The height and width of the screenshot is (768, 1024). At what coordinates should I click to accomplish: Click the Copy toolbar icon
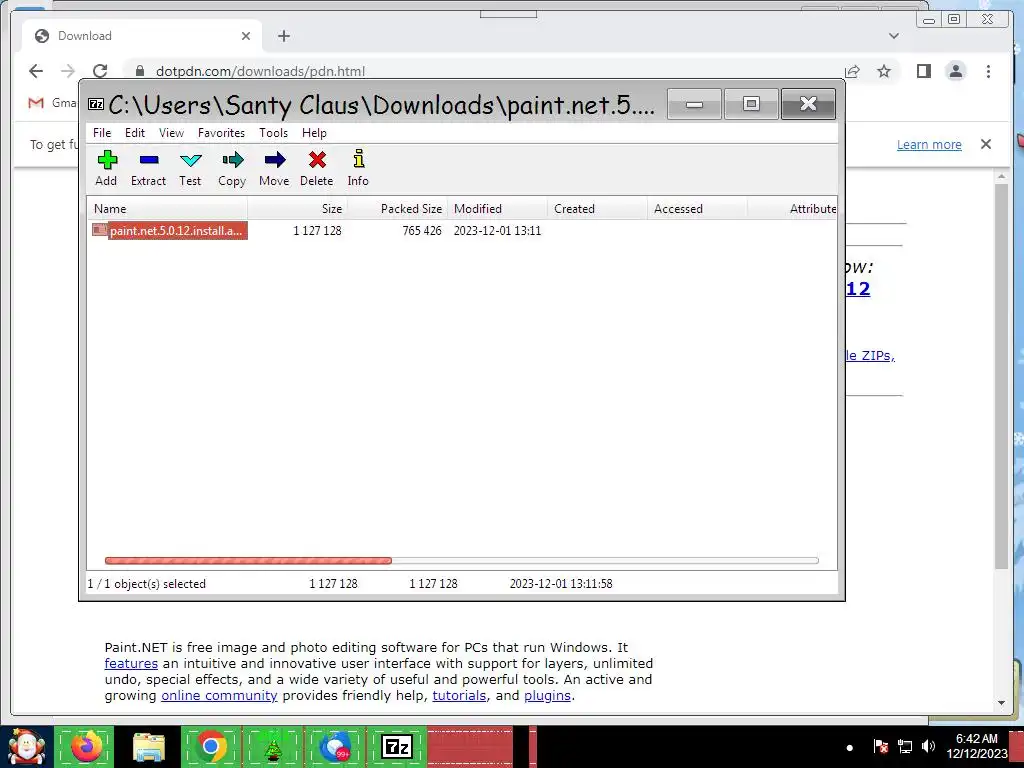coord(232,168)
